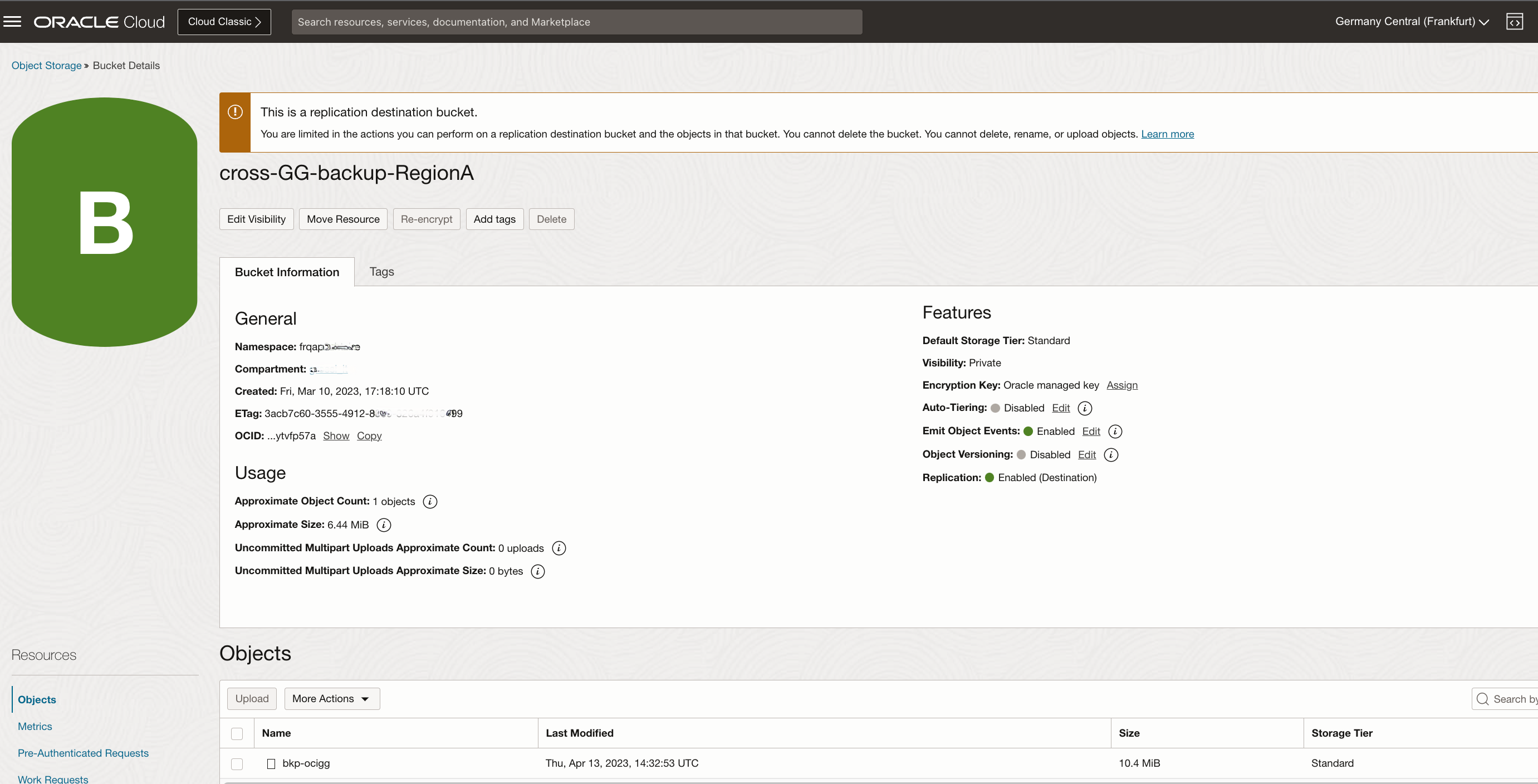Open the Learn more link in banner
Viewport: 1538px width, 784px height.
pos(1167,134)
